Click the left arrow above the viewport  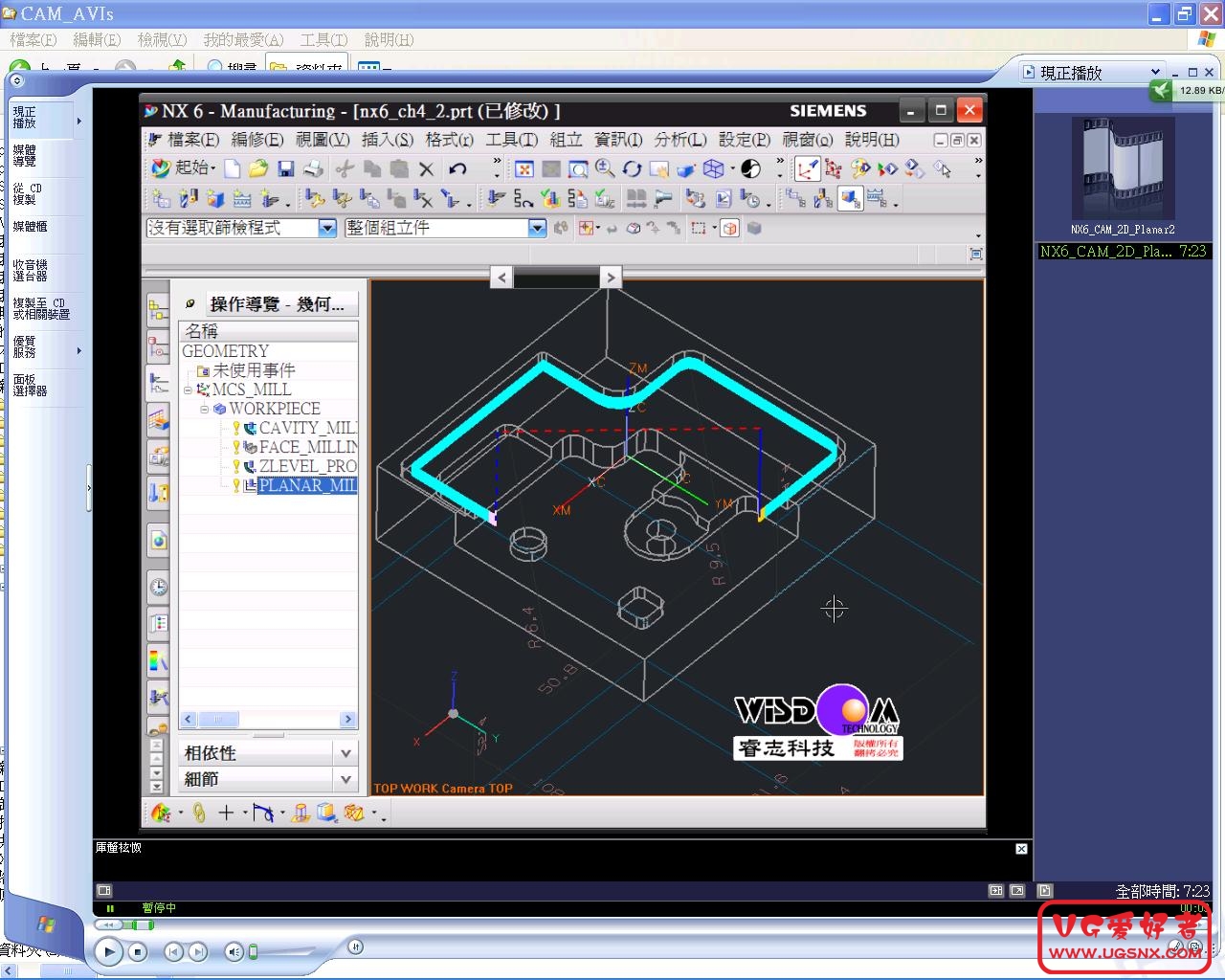click(501, 278)
